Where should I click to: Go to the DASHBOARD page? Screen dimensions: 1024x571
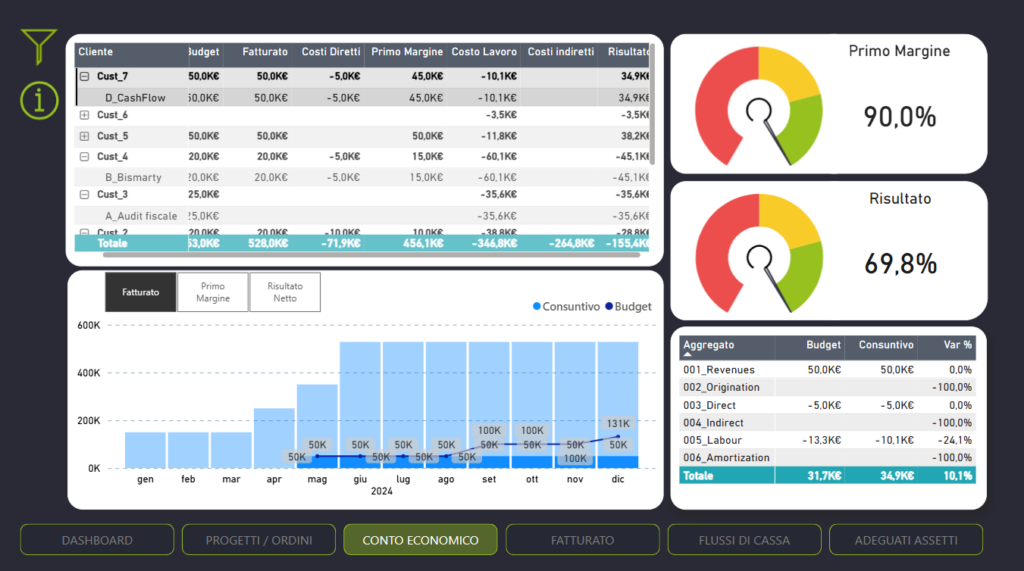[x=97, y=540]
